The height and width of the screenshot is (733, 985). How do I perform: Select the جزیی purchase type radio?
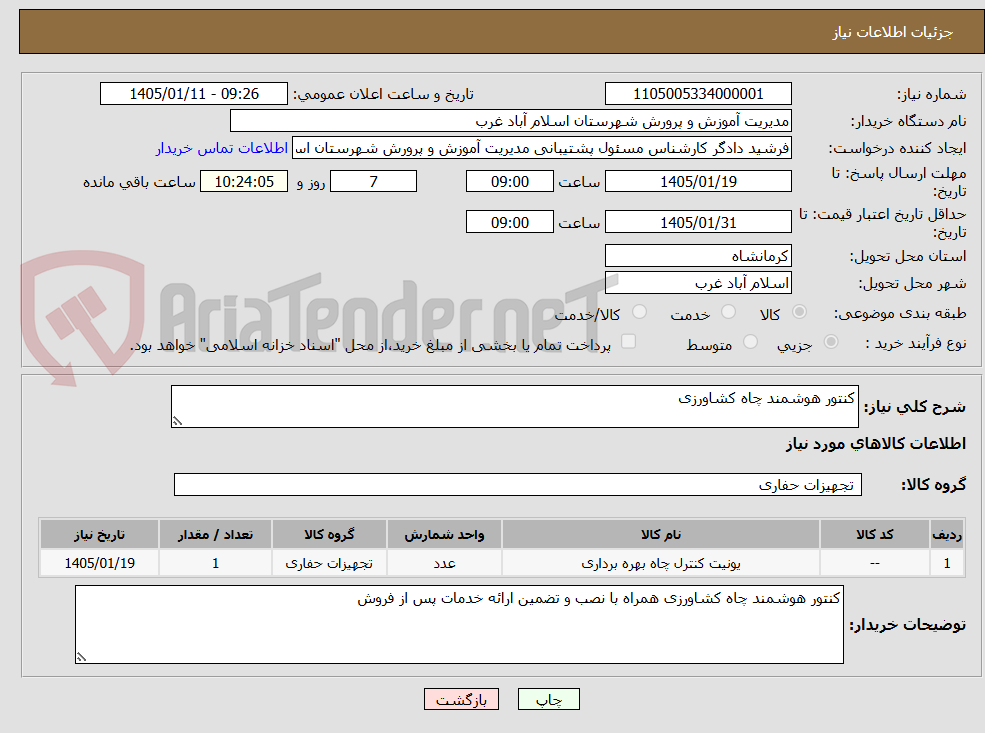(x=830, y=342)
